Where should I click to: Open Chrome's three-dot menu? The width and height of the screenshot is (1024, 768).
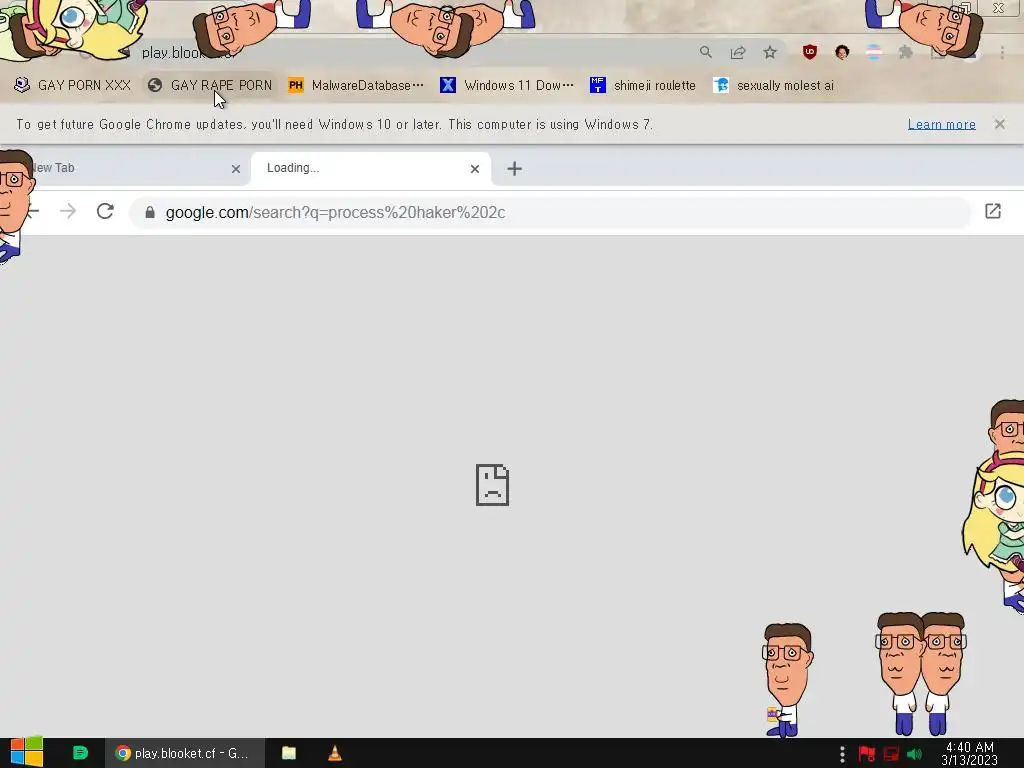click(x=1002, y=52)
